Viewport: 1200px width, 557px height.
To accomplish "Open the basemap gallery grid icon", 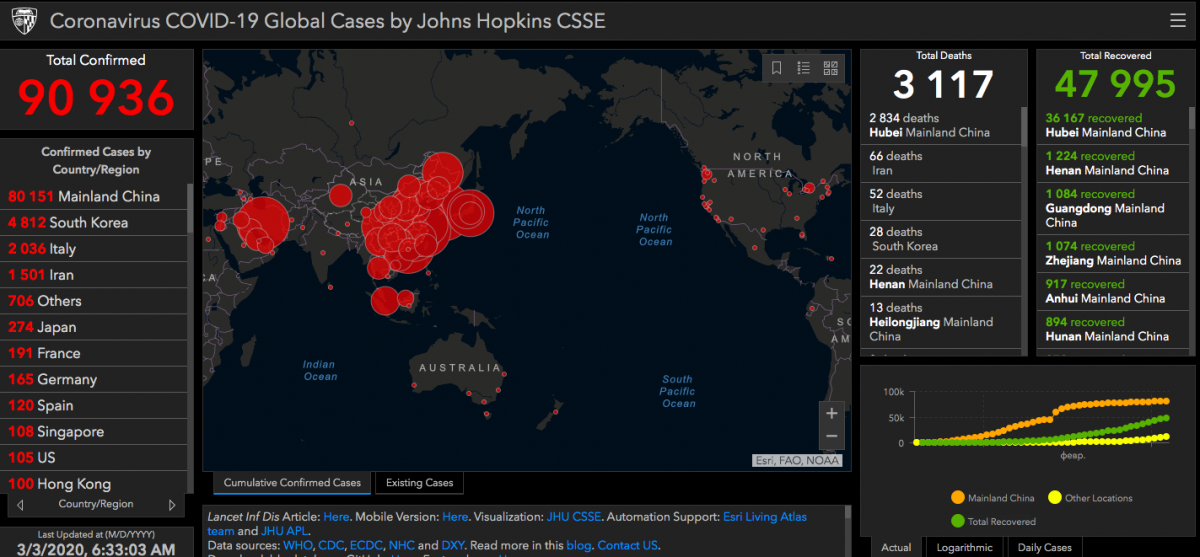I will 831,68.
